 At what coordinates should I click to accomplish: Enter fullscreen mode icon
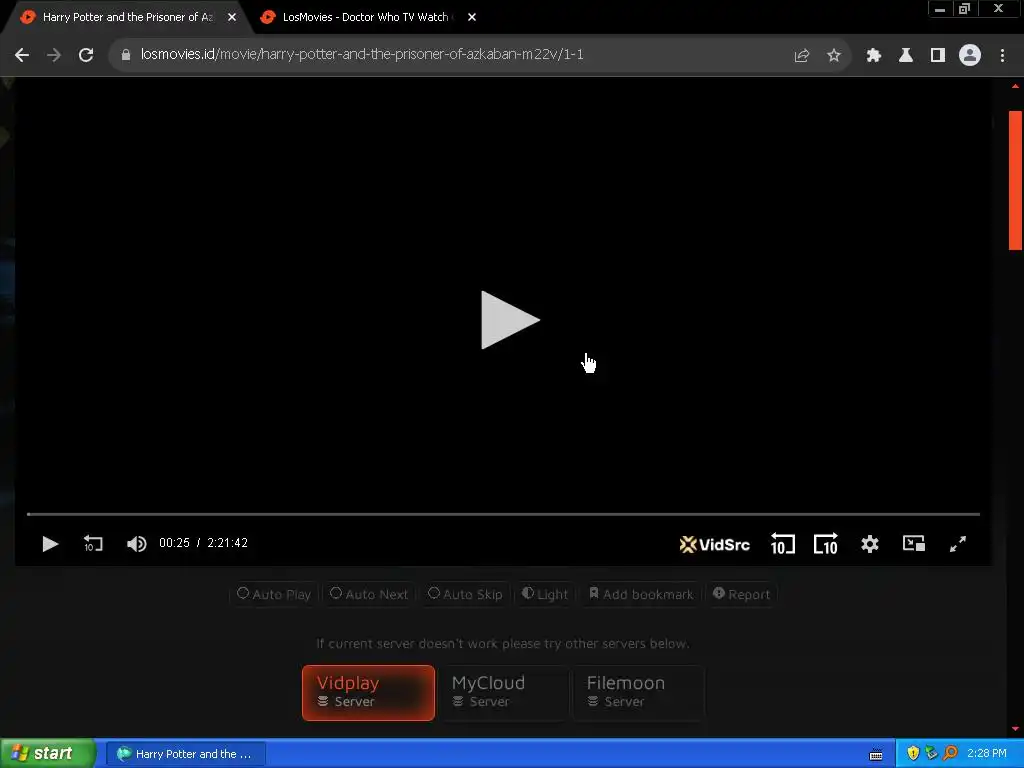(x=957, y=544)
